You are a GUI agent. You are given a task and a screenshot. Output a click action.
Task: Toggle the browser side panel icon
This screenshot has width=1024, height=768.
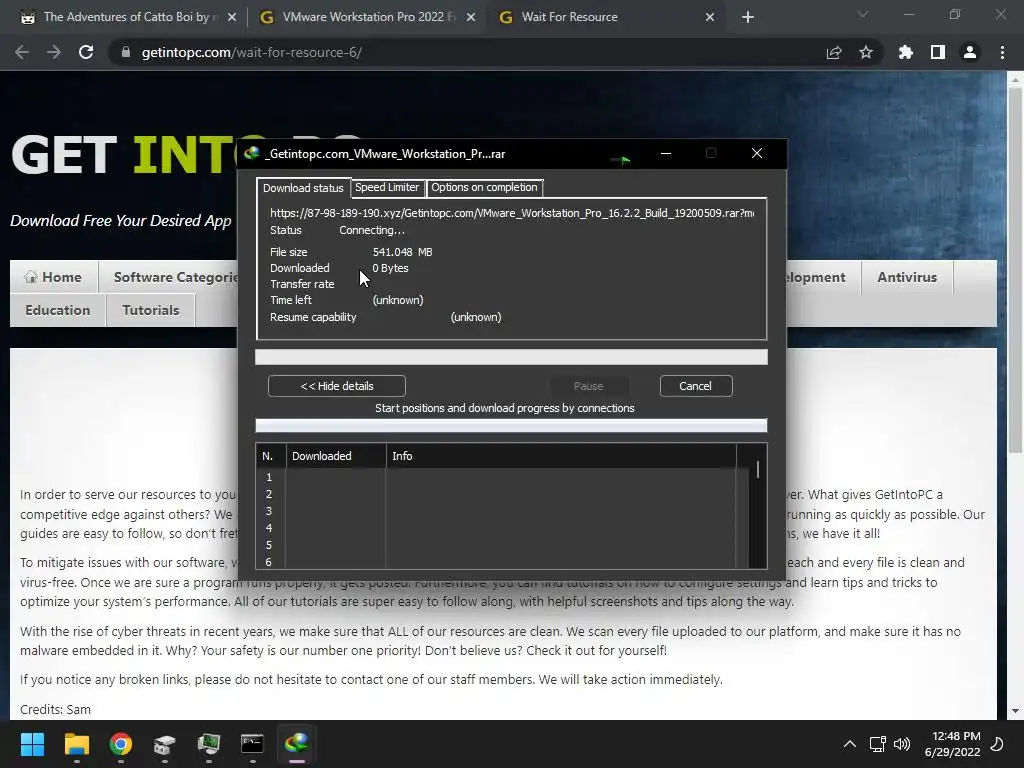[938, 52]
